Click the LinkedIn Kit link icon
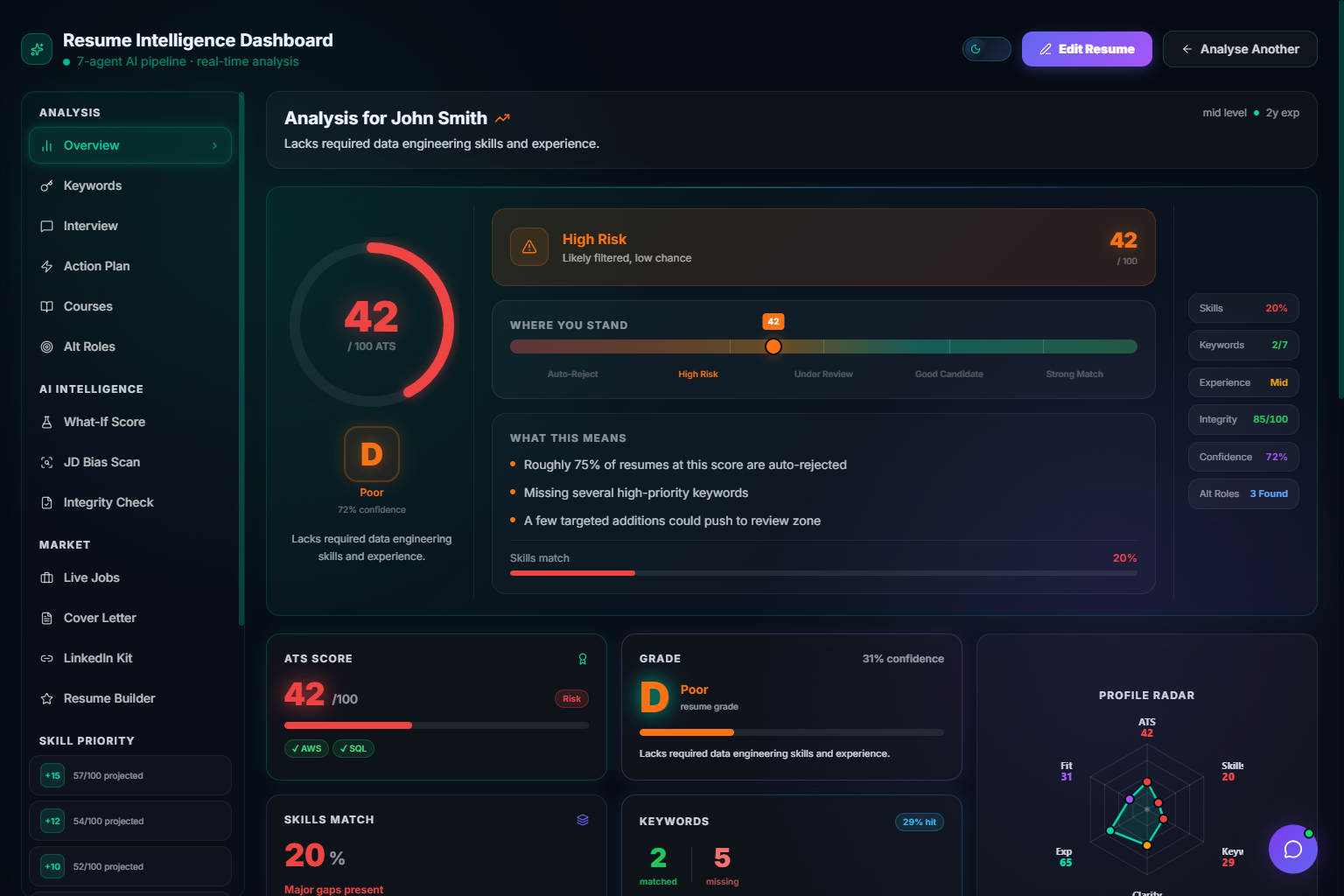 pos(47,658)
